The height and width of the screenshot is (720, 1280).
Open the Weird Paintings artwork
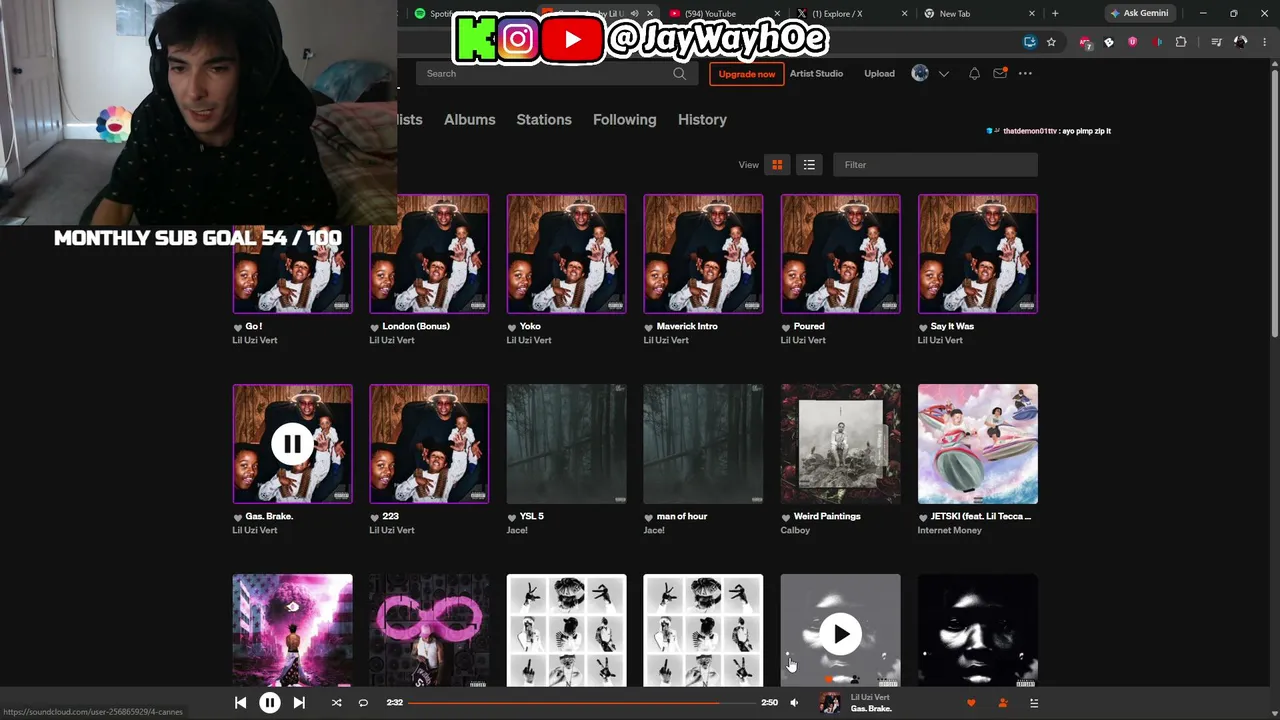pyautogui.click(x=840, y=444)
